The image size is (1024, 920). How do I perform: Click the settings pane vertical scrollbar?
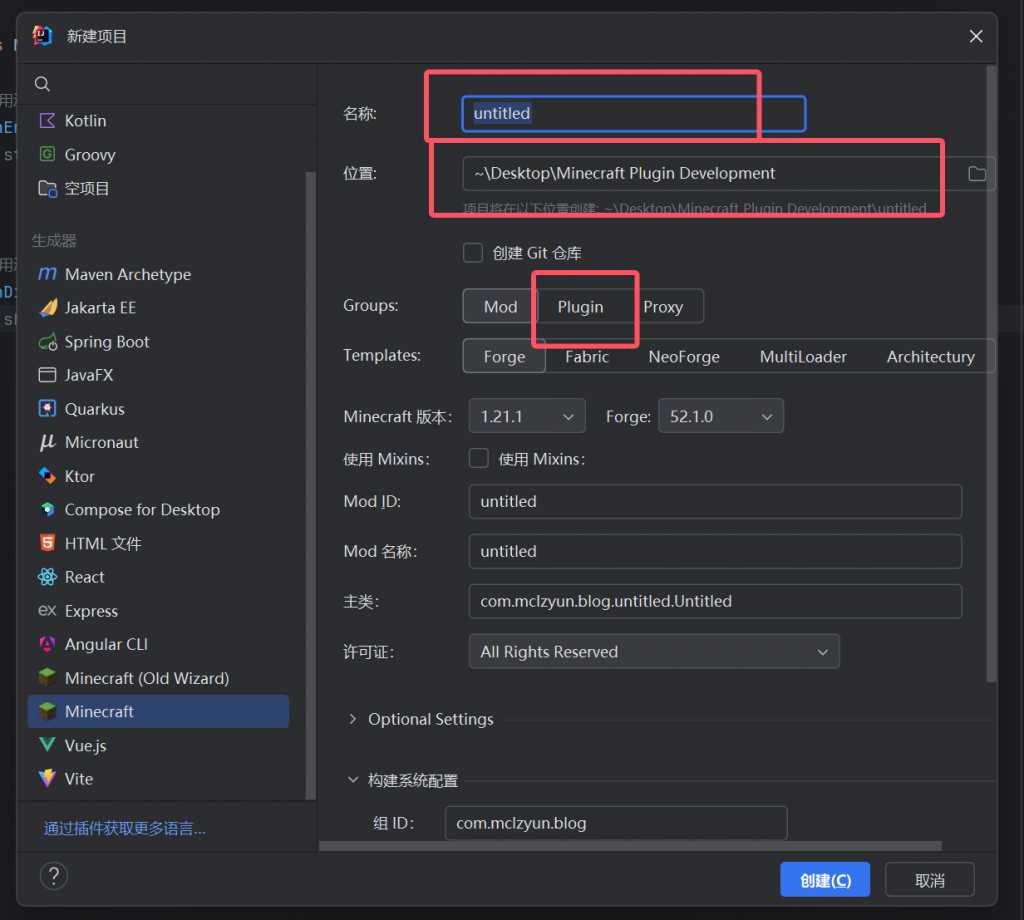coord(991,373)
